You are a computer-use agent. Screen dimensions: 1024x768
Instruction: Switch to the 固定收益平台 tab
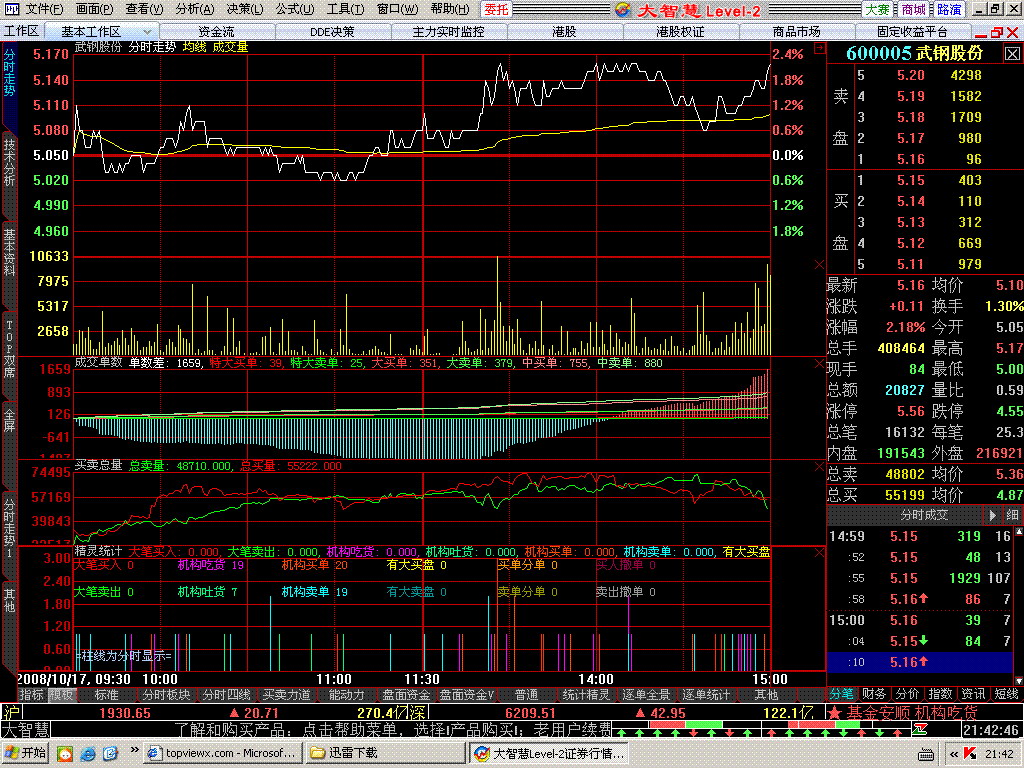point(912,31)
